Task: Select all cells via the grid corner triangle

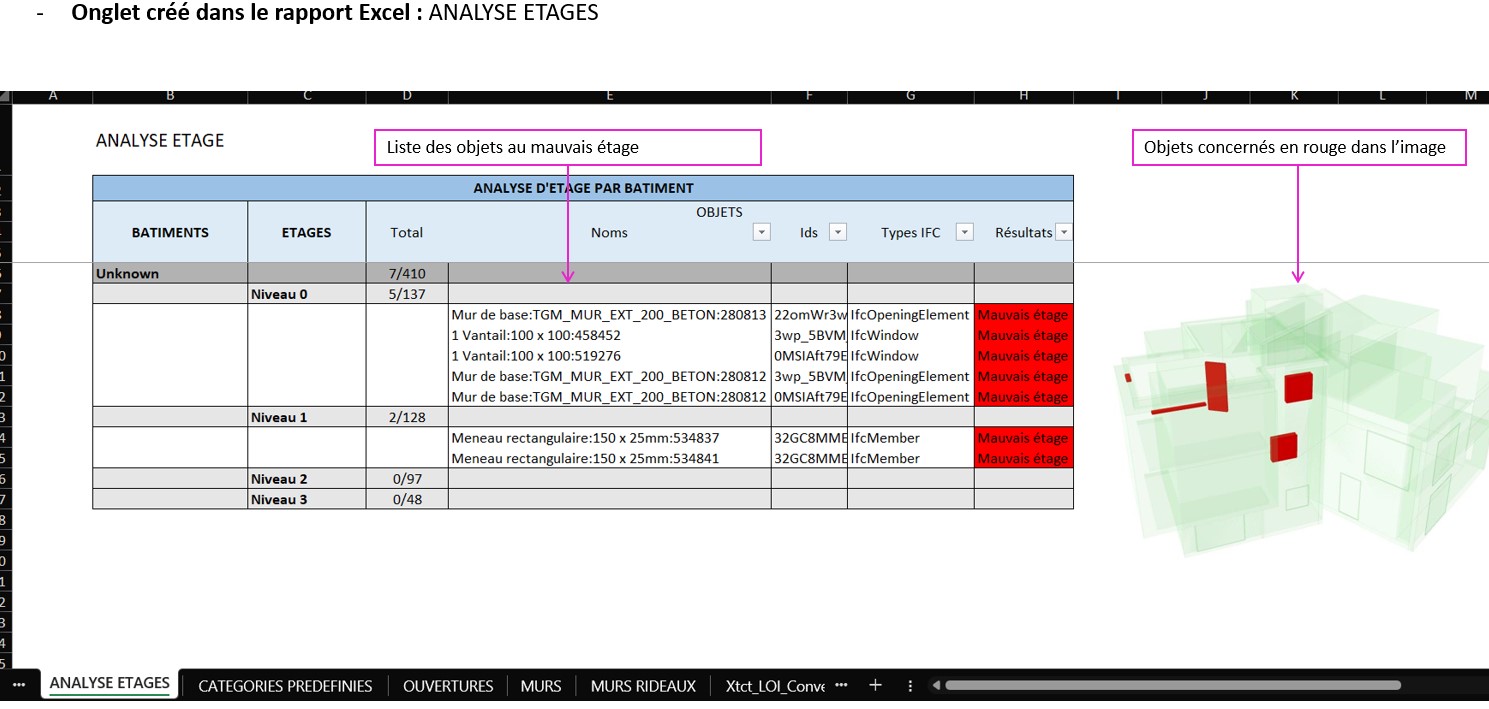Action: point(7,96)
